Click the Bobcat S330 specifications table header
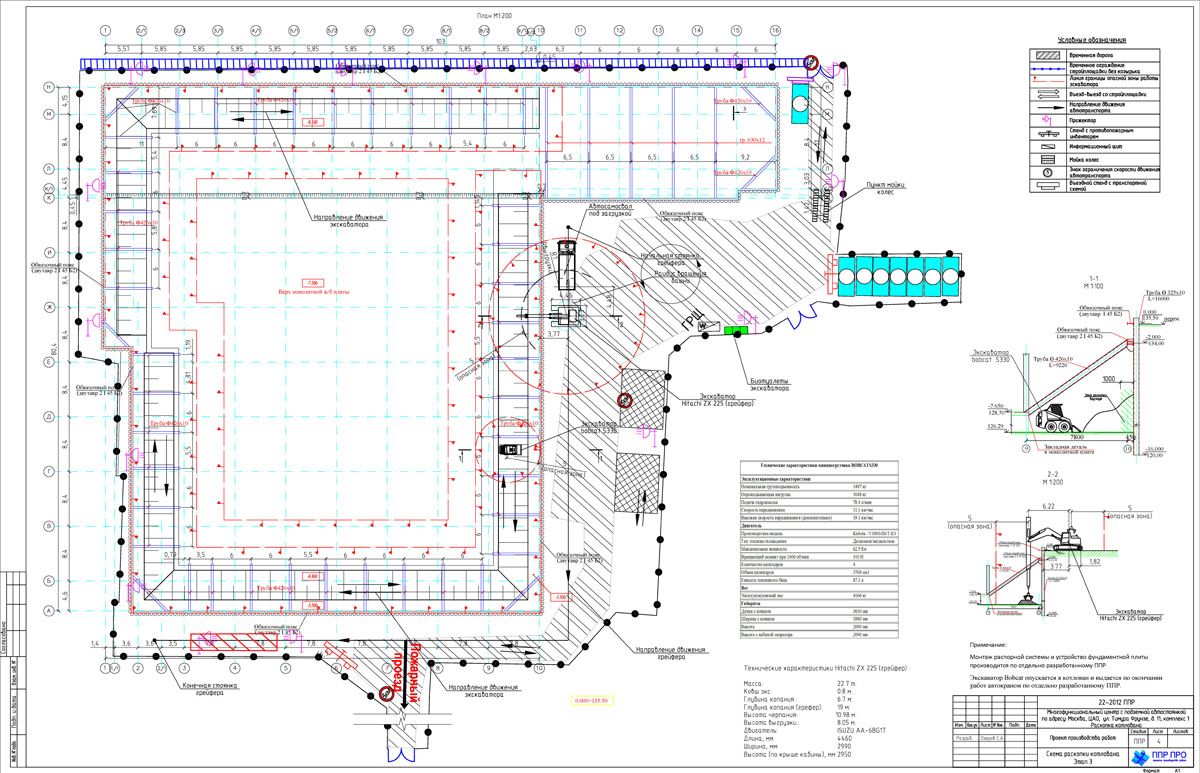This screenshot has height=773, width=1200. [x=818, y=467]
